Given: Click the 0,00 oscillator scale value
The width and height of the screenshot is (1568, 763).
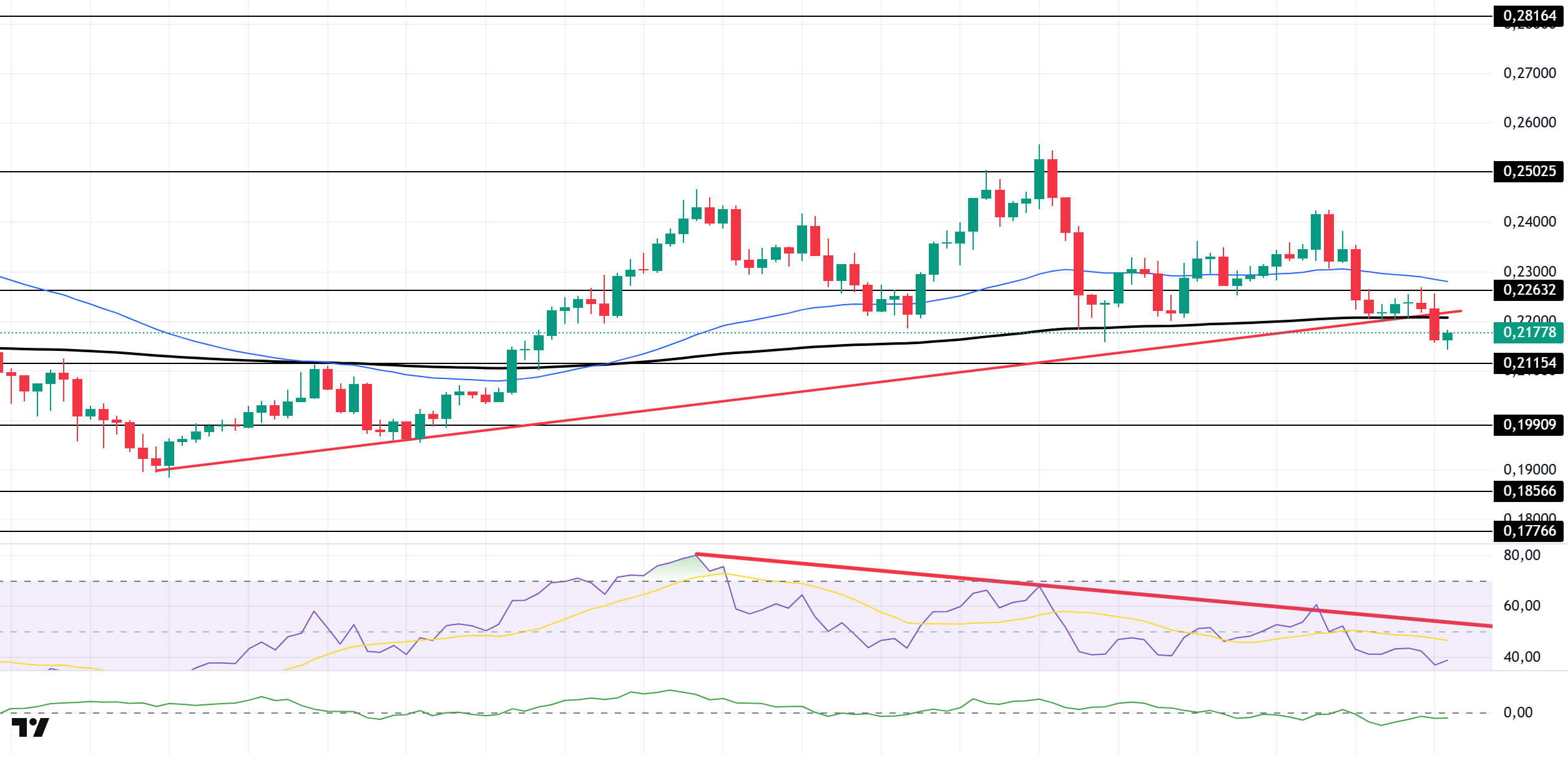Looking at the screenshot, I should 1518,712.
